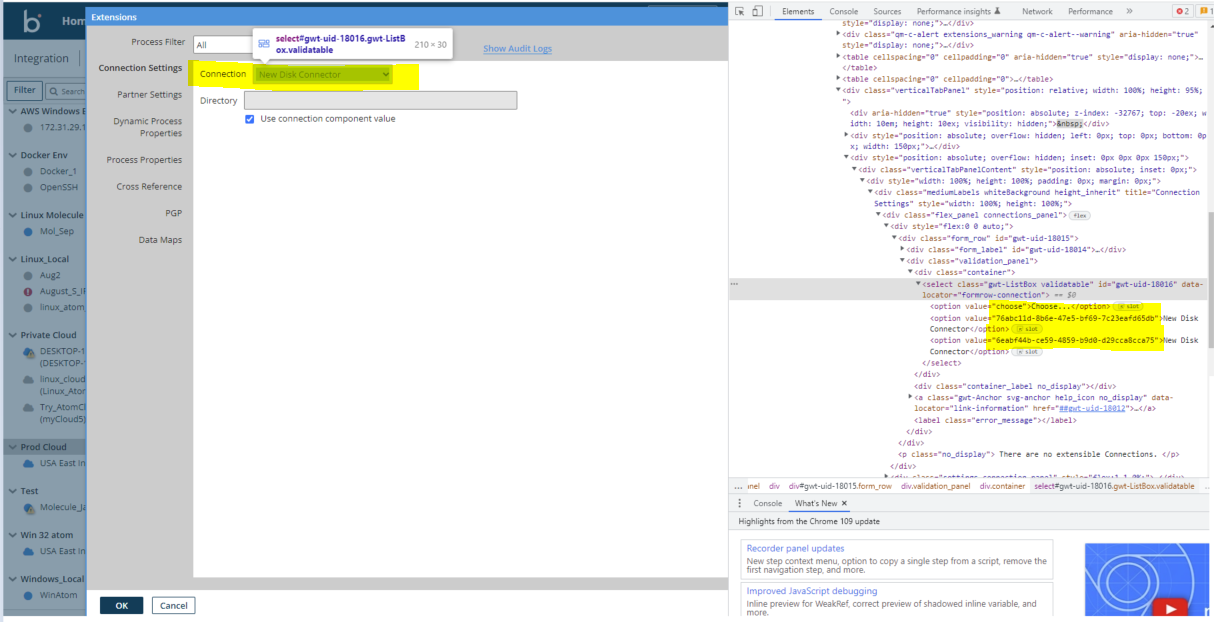Image resolution: width=1214 pixels, height=622 pixels.
Task: Click inside the Directory input field
Action: [x=380, y=100]
